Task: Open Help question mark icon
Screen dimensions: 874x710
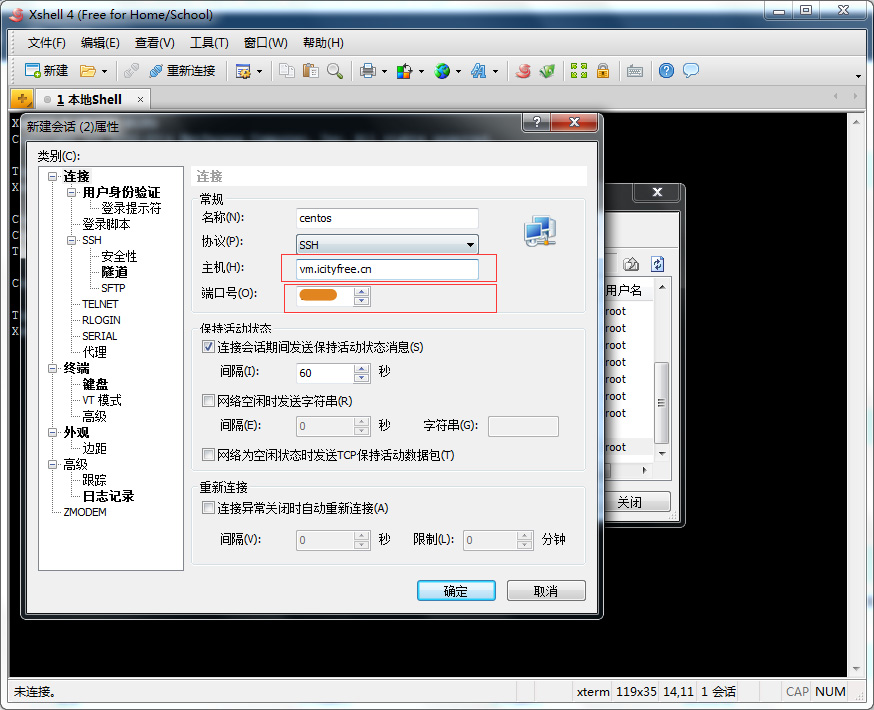Action: (666, 71)
